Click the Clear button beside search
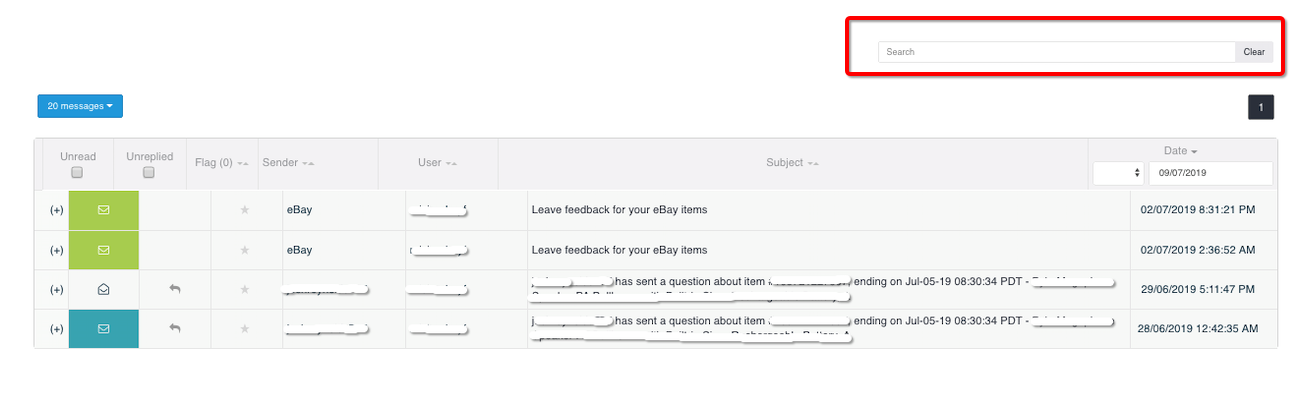Viewport: 1295px width, 420px height. click(x=1254, y=52)
